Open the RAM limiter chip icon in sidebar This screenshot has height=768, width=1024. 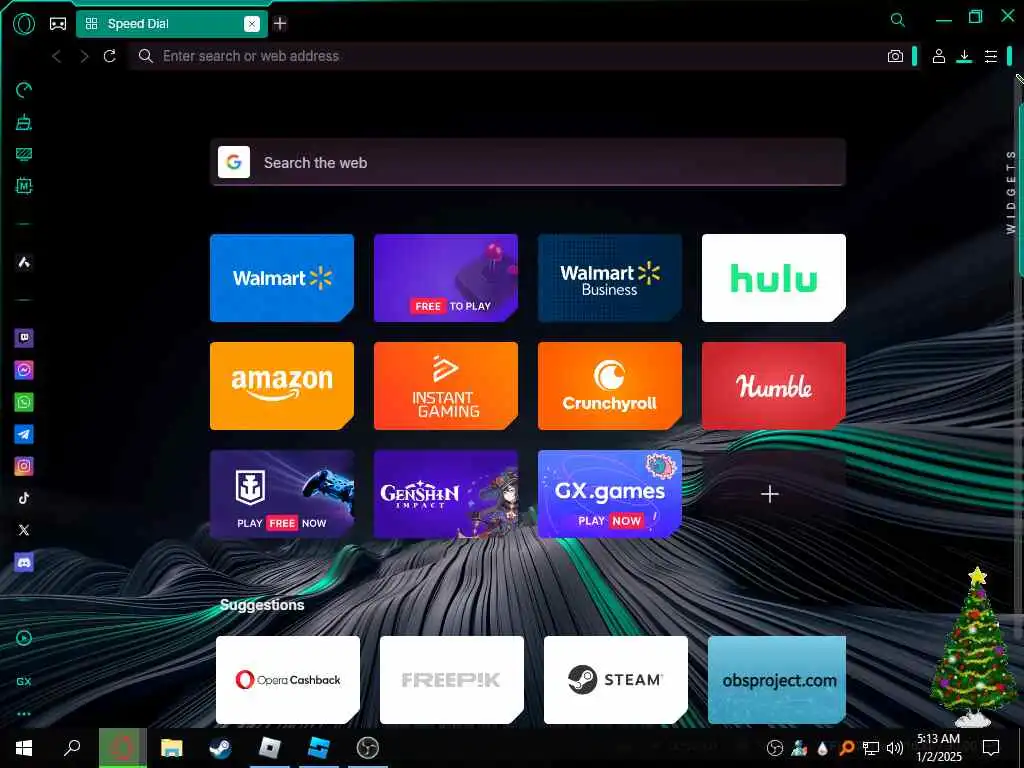click(24, 186)
